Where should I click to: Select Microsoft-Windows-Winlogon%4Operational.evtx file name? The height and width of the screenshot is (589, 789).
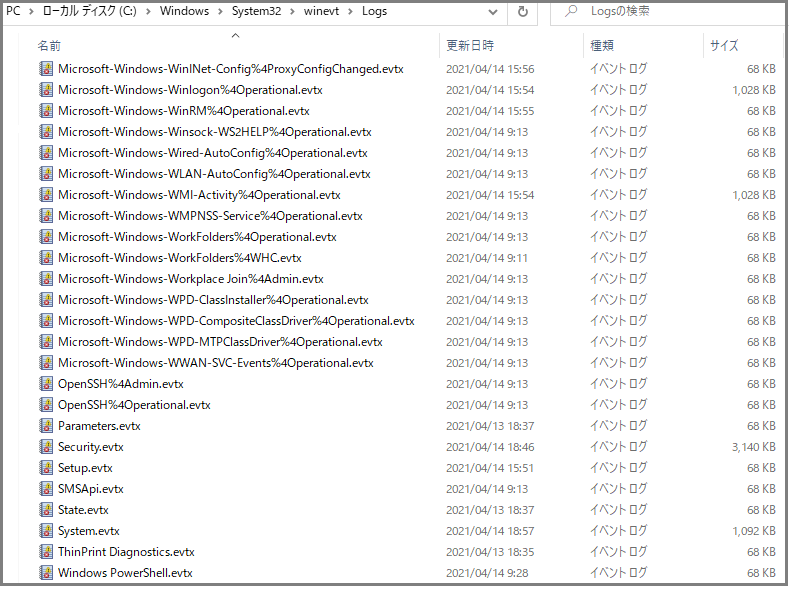190,90
